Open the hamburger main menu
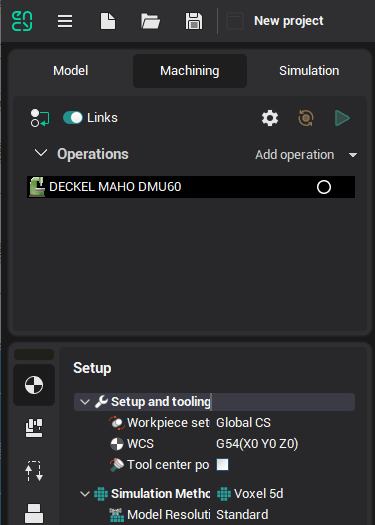 coord(65,21)
